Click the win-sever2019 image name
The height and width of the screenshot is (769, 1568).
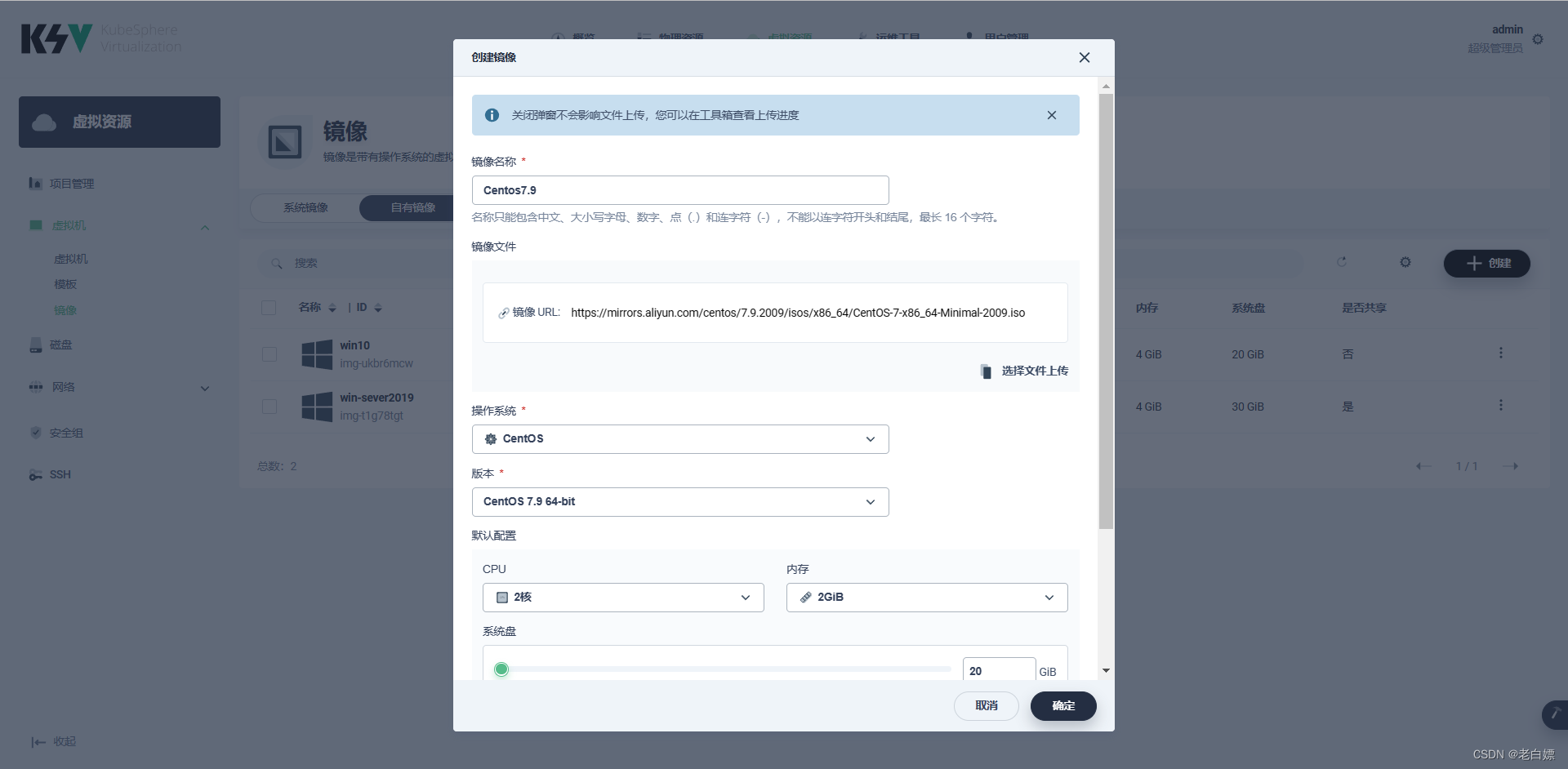click(x=376, y=398)
